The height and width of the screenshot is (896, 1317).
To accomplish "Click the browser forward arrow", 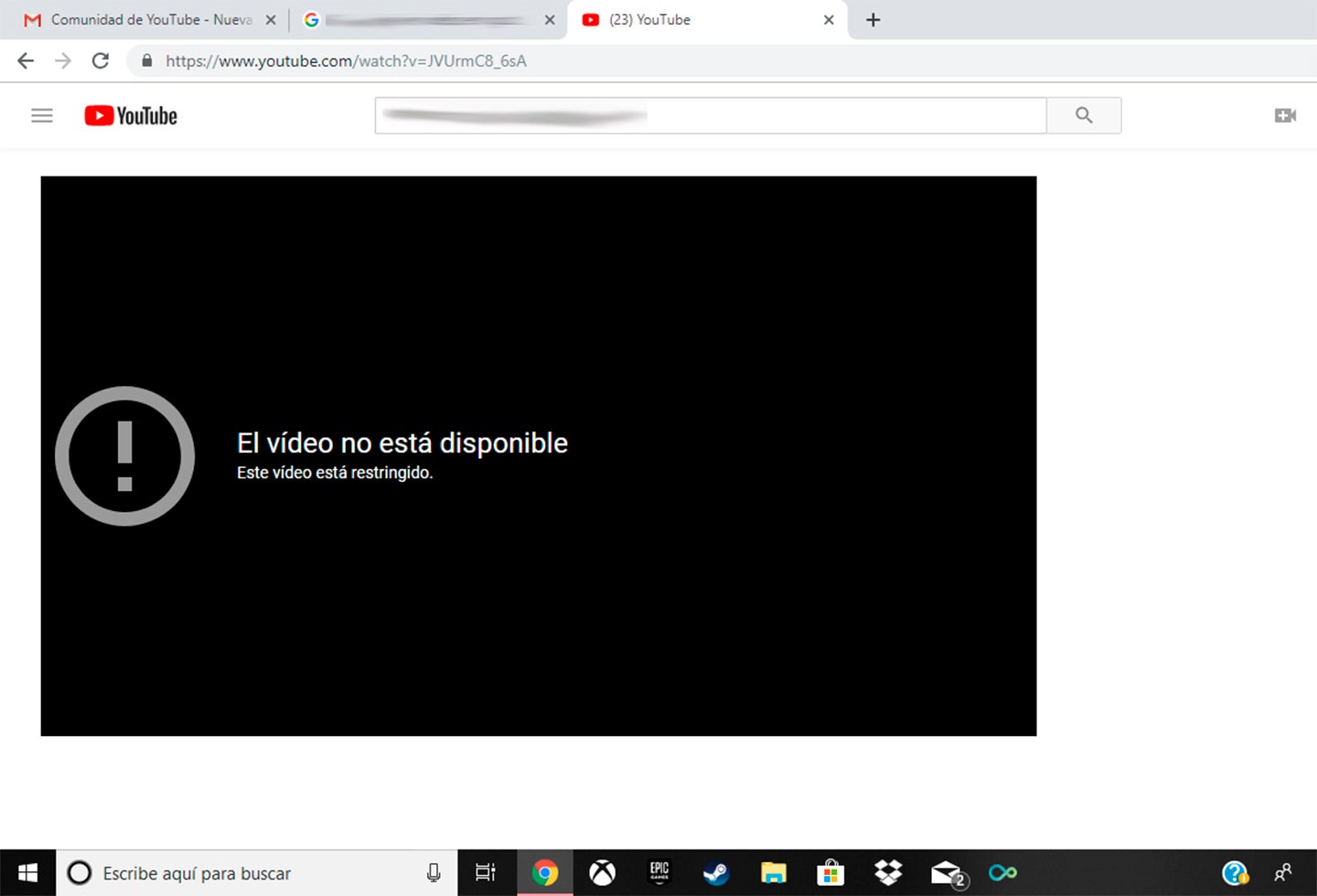I will (x=63, y=61).
